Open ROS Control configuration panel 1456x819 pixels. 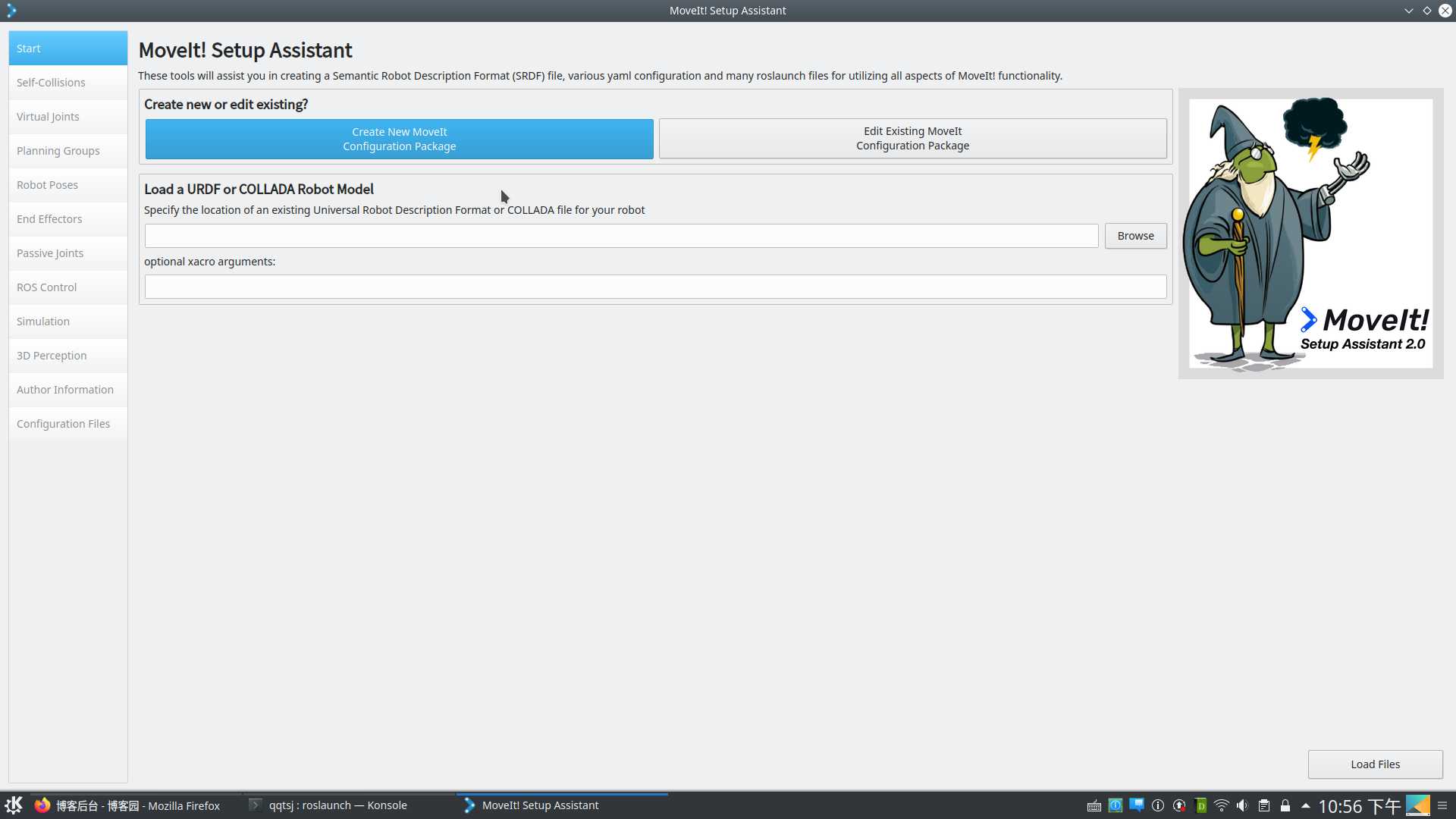tap(46, 287)
